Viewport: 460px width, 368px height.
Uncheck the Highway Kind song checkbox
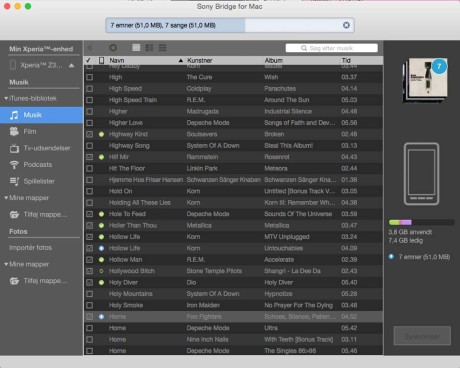[90, 134]
